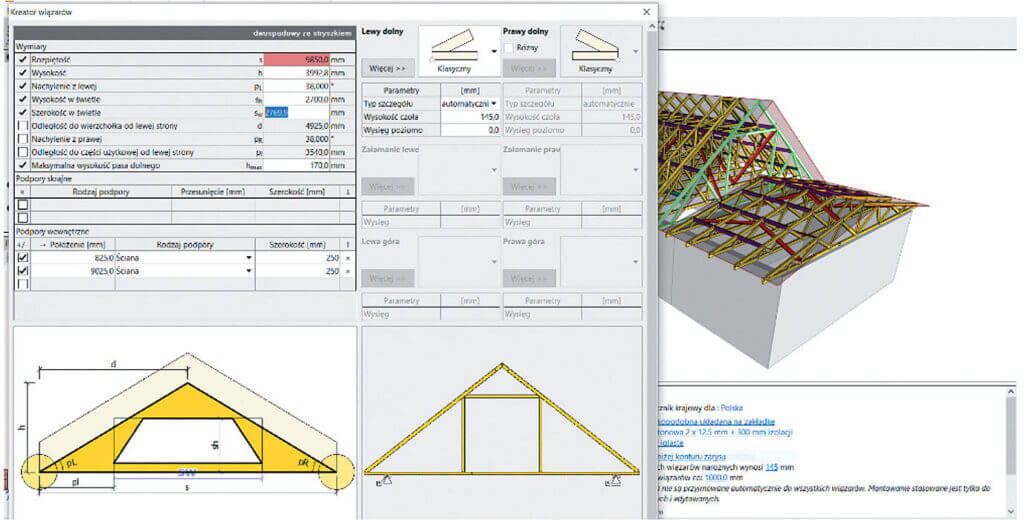Uncheck Nachylenie z lewej

pyautogui.click(x=23, y=86)
